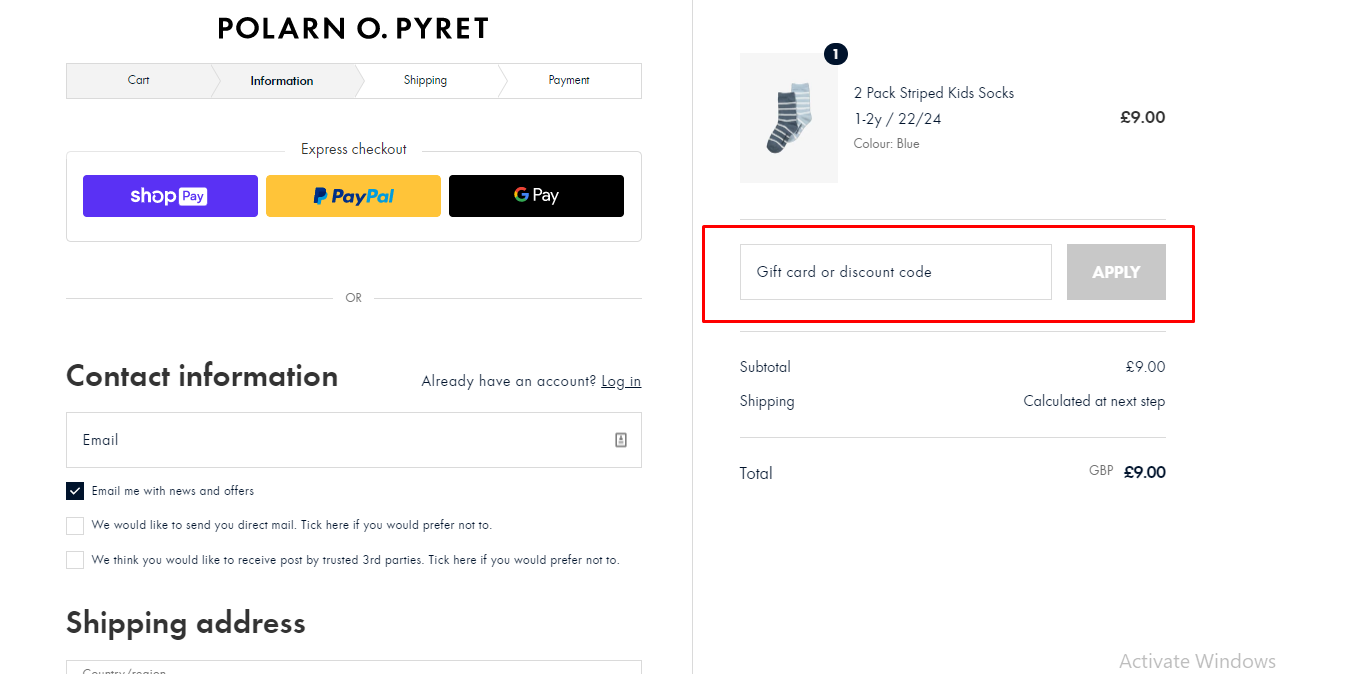Screen dimensions: 1349x674
Task: Select PayPal express checkout
Action: 353,196
